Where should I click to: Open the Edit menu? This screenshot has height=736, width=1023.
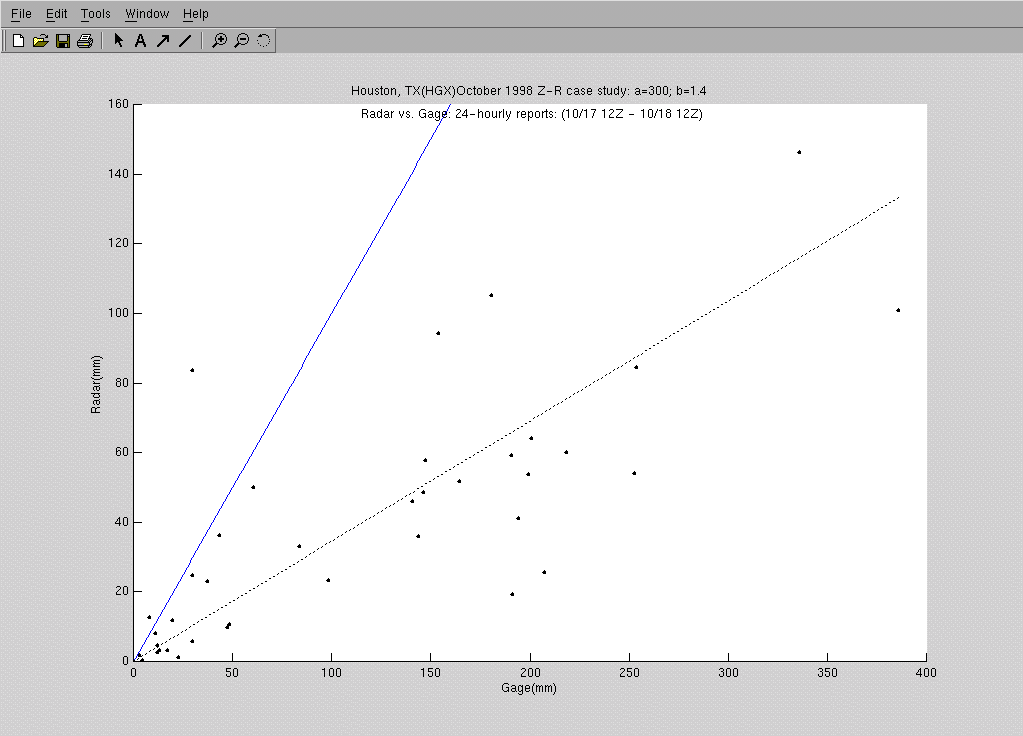point(56,14)
